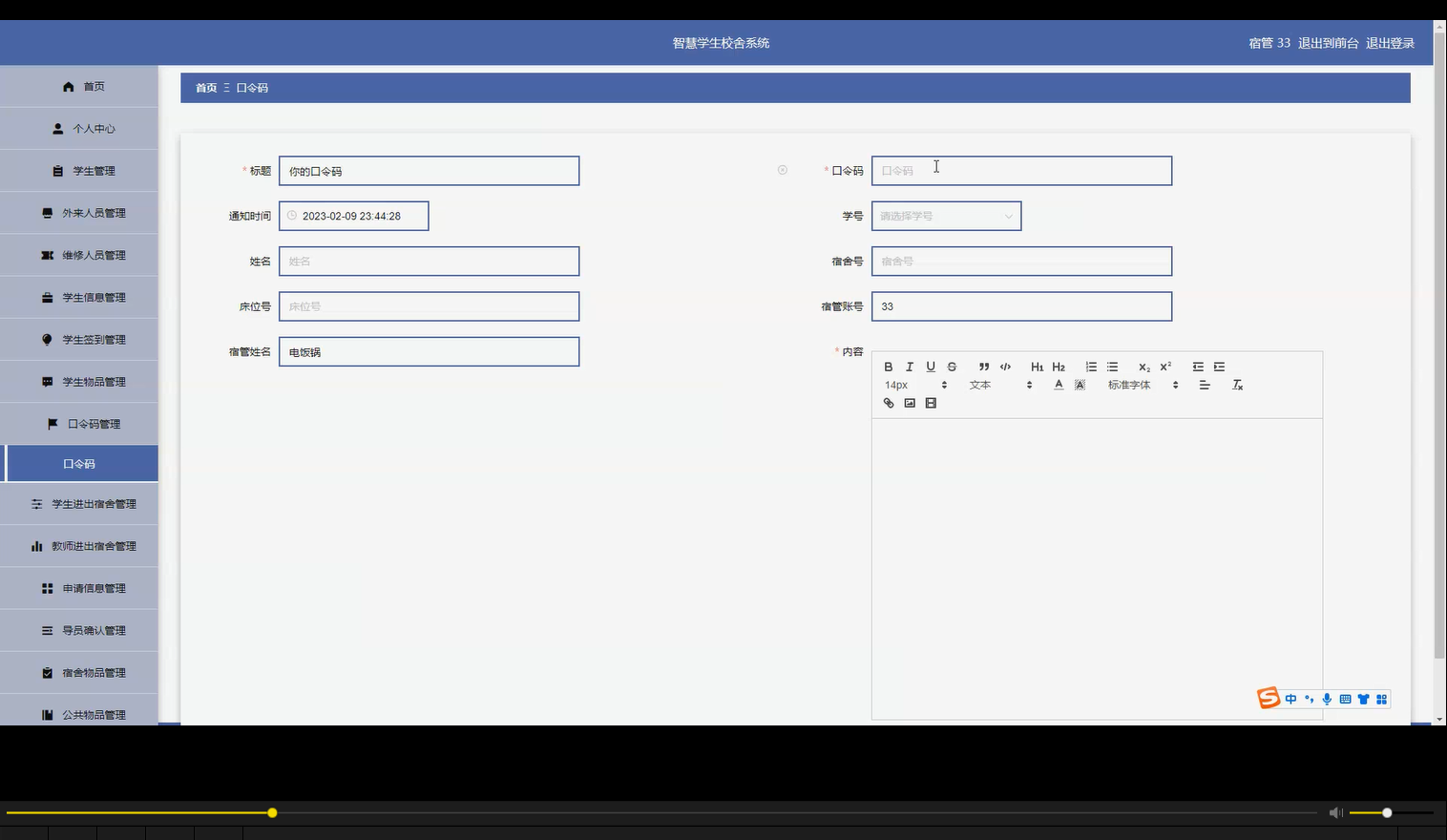Expand 学生管理 in the sidebar
Viewport: 1447px width, 840px height.
pyautogui.click(x=79, y=171)
